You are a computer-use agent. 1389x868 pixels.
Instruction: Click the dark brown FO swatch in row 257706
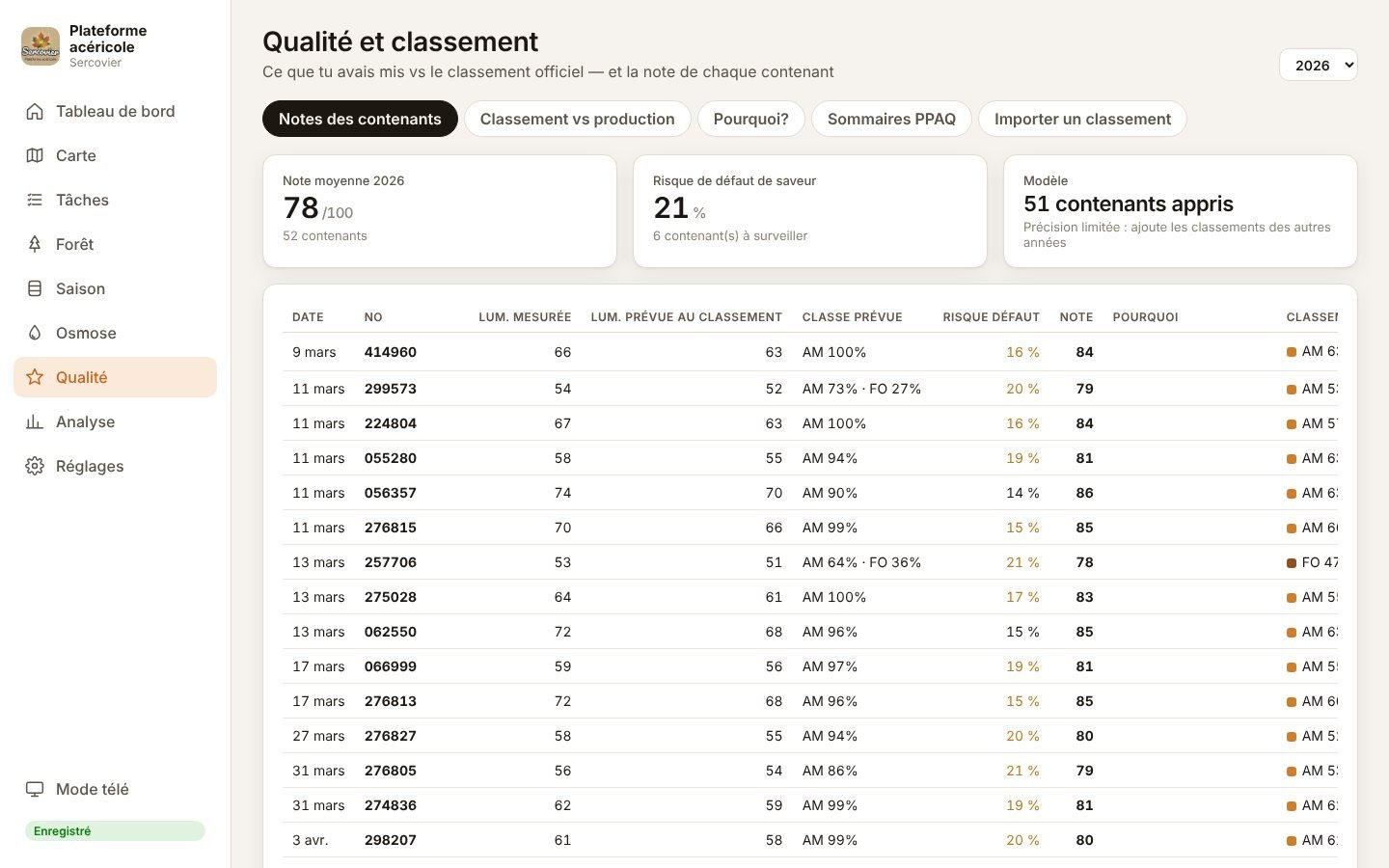click(x=1292, y=562)
